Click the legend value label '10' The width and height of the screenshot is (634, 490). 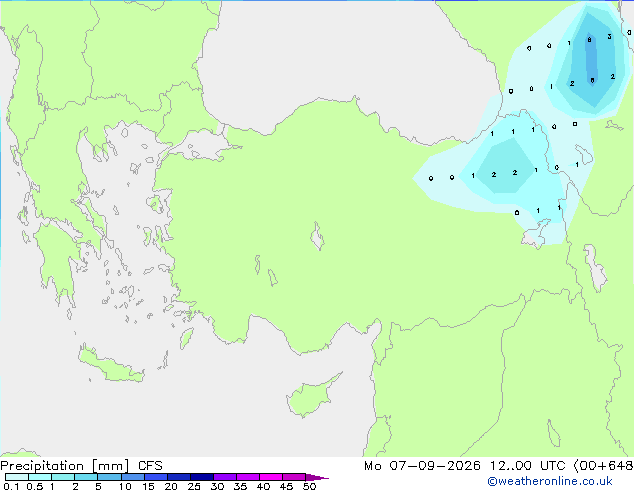click(x=125, y=486)
